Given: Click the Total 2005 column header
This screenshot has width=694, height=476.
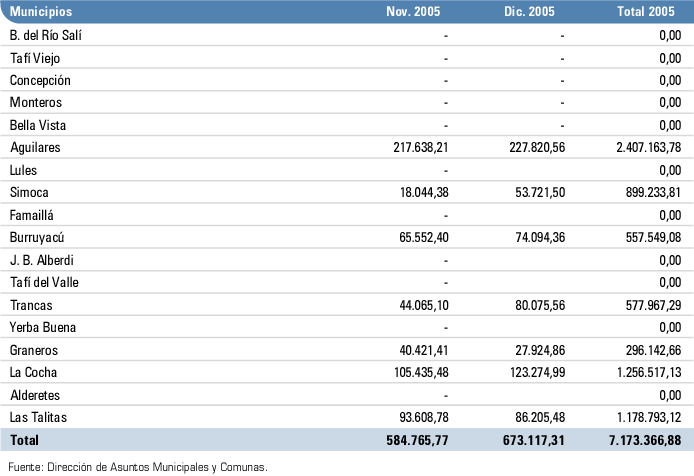Looking at the screenshot, I should [649, 12].
